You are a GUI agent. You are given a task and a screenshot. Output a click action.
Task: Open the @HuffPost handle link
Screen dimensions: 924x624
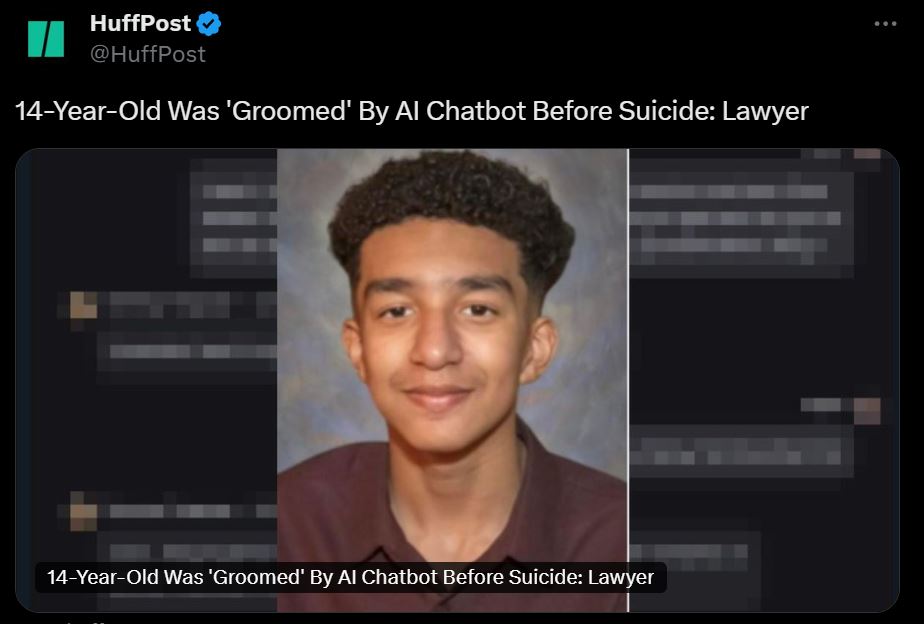tap(148, 54)
